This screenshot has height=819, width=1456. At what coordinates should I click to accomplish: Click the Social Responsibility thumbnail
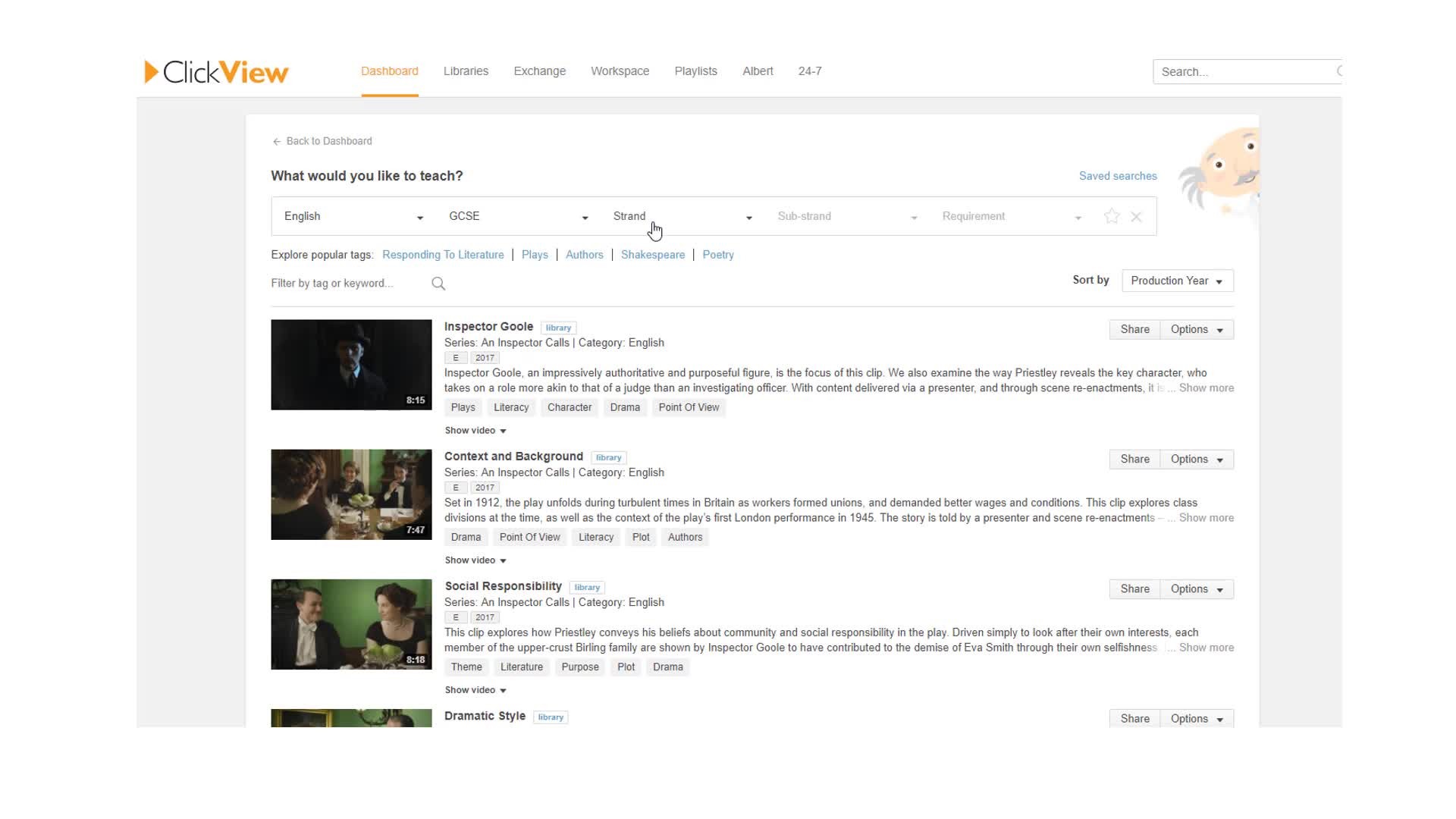pyautogui.click(x=351, y=624)
